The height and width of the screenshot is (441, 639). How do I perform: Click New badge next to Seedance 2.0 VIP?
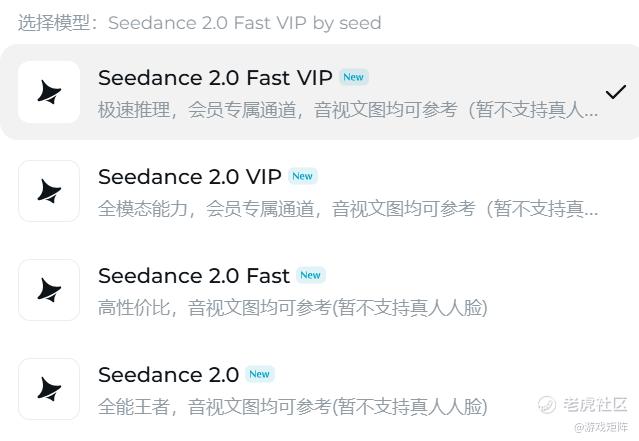[303, 176]
